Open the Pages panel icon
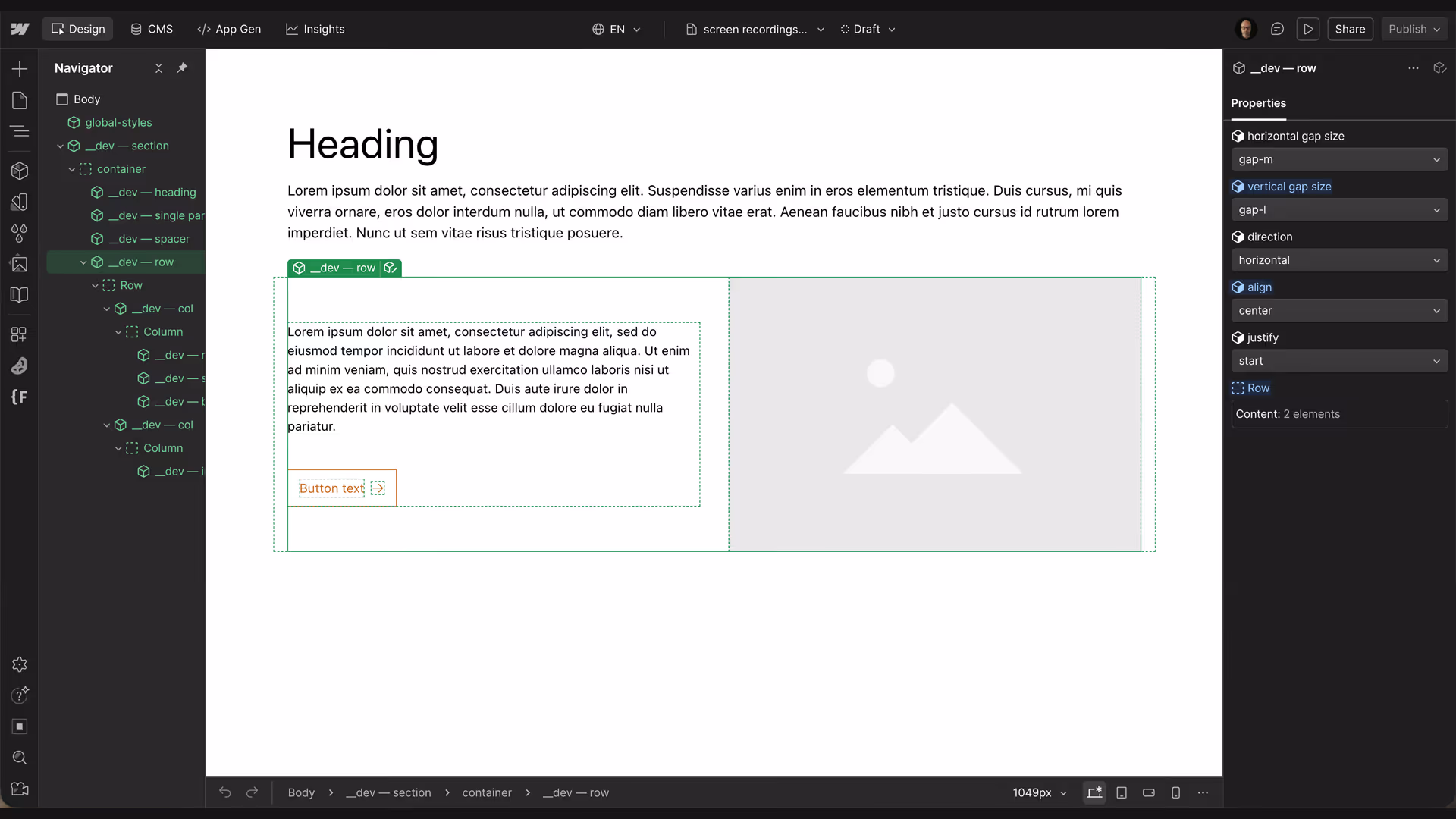This screenshot has height=819, width=1456. click(20, 100)
